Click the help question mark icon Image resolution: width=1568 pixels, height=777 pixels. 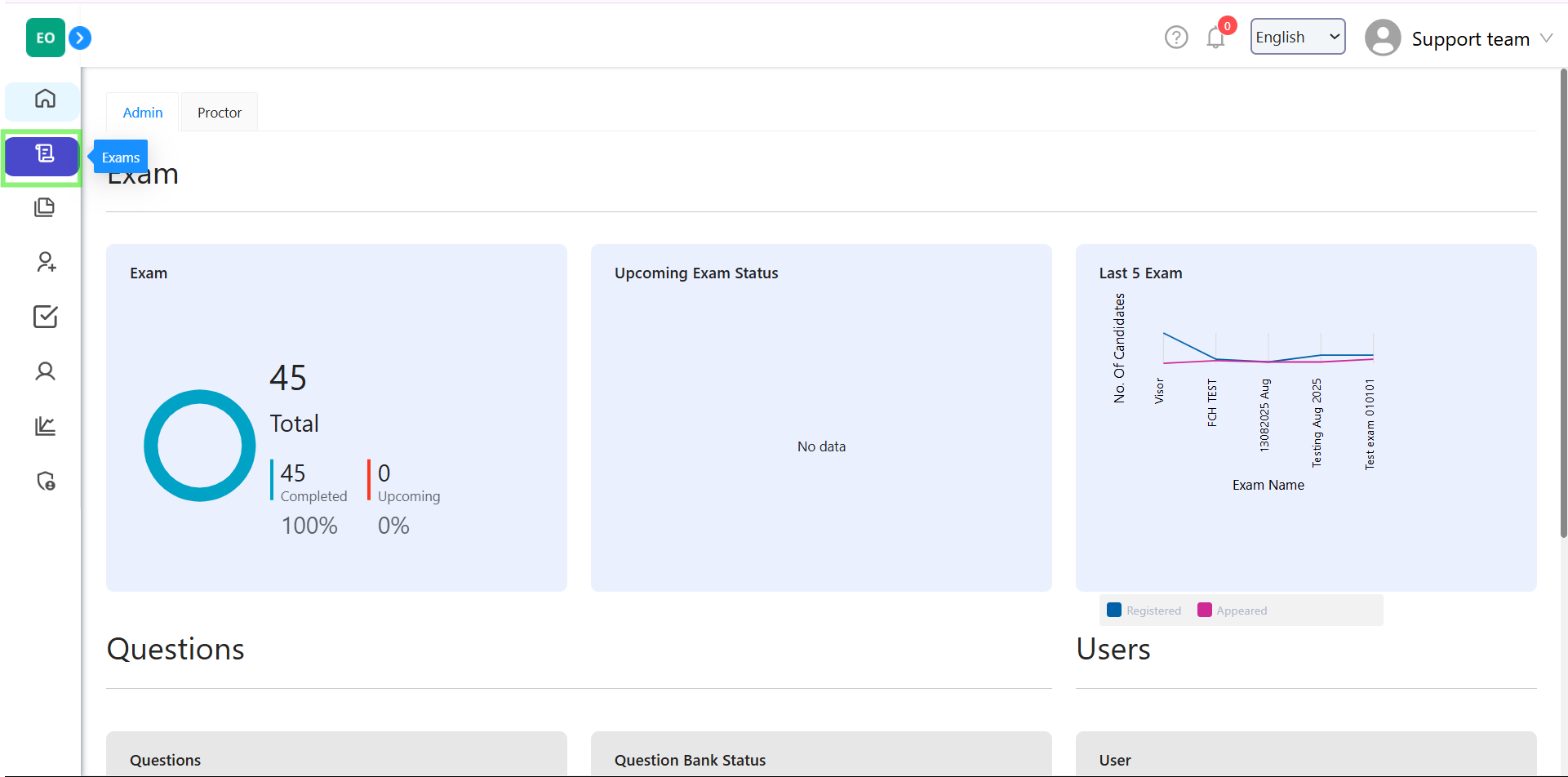(1175, 38)
